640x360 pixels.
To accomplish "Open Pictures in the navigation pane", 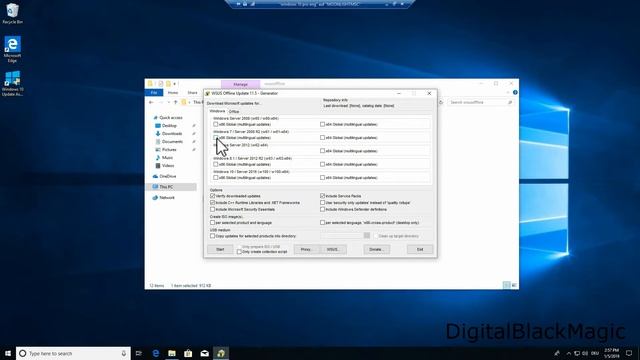I will point(166,150).
